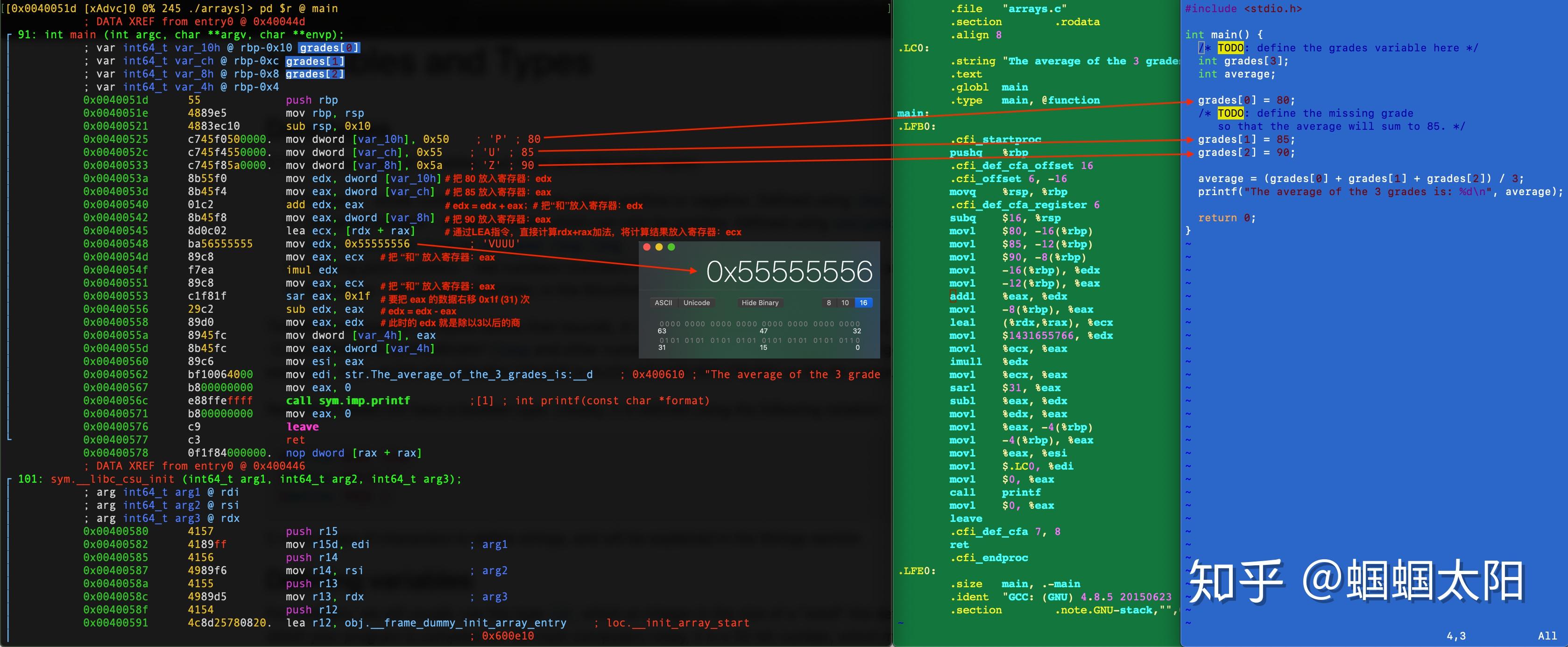Viewport: 1568px width, 647px height.
Task: Switch calculator to base 10 (decimal)
Action: click(845, 302)
